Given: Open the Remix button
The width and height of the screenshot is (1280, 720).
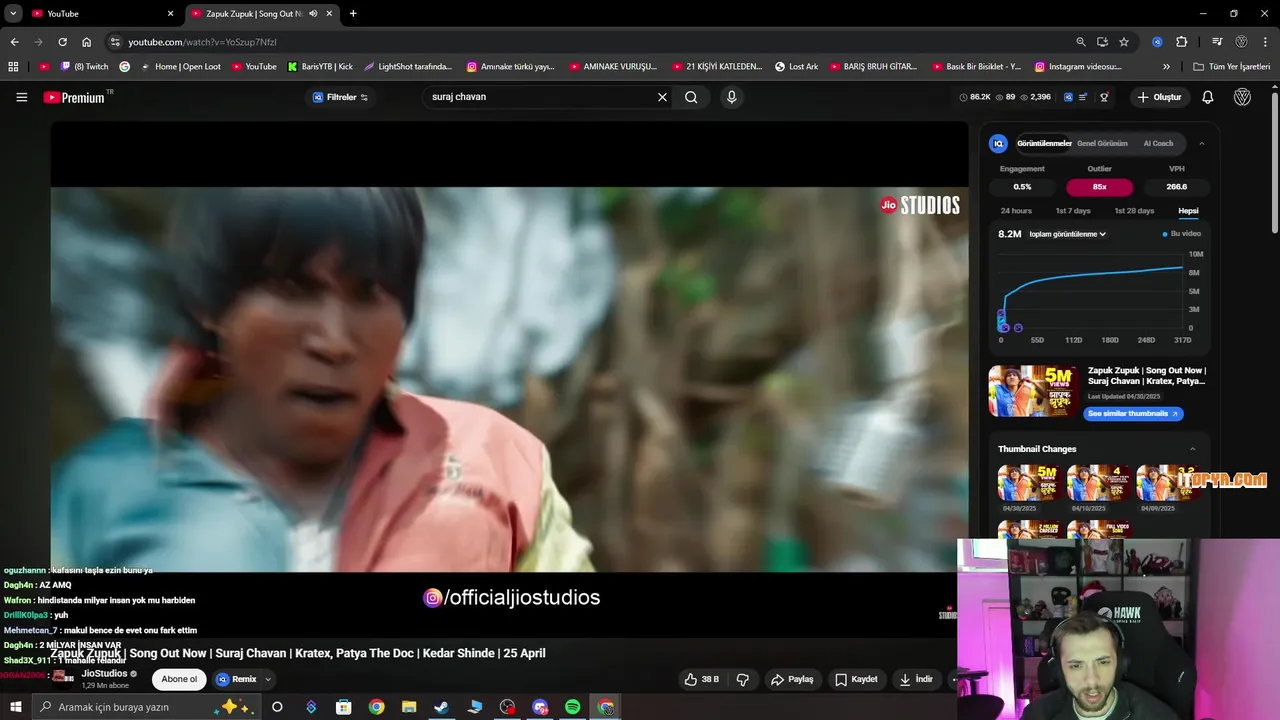Looking at the screenshot, I should tap(237, 679).
